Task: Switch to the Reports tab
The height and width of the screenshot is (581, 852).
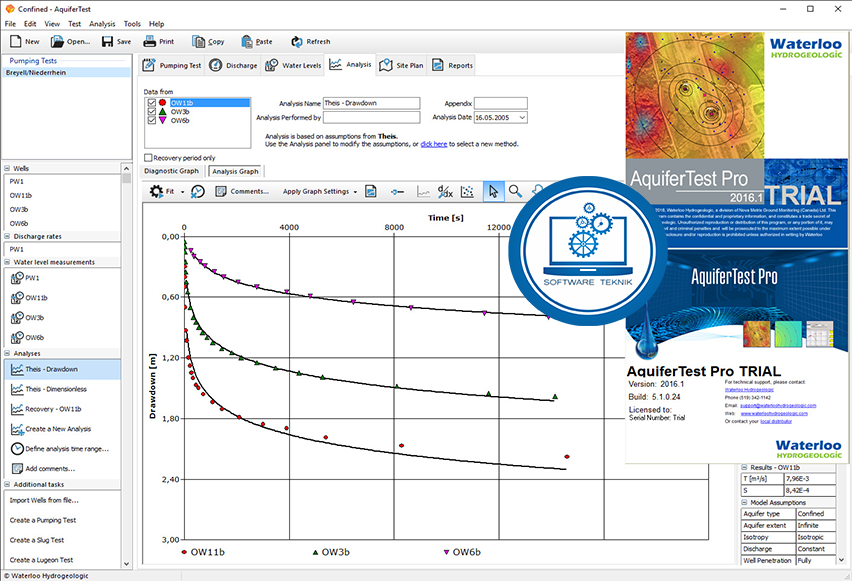Action: pos(452,65)
